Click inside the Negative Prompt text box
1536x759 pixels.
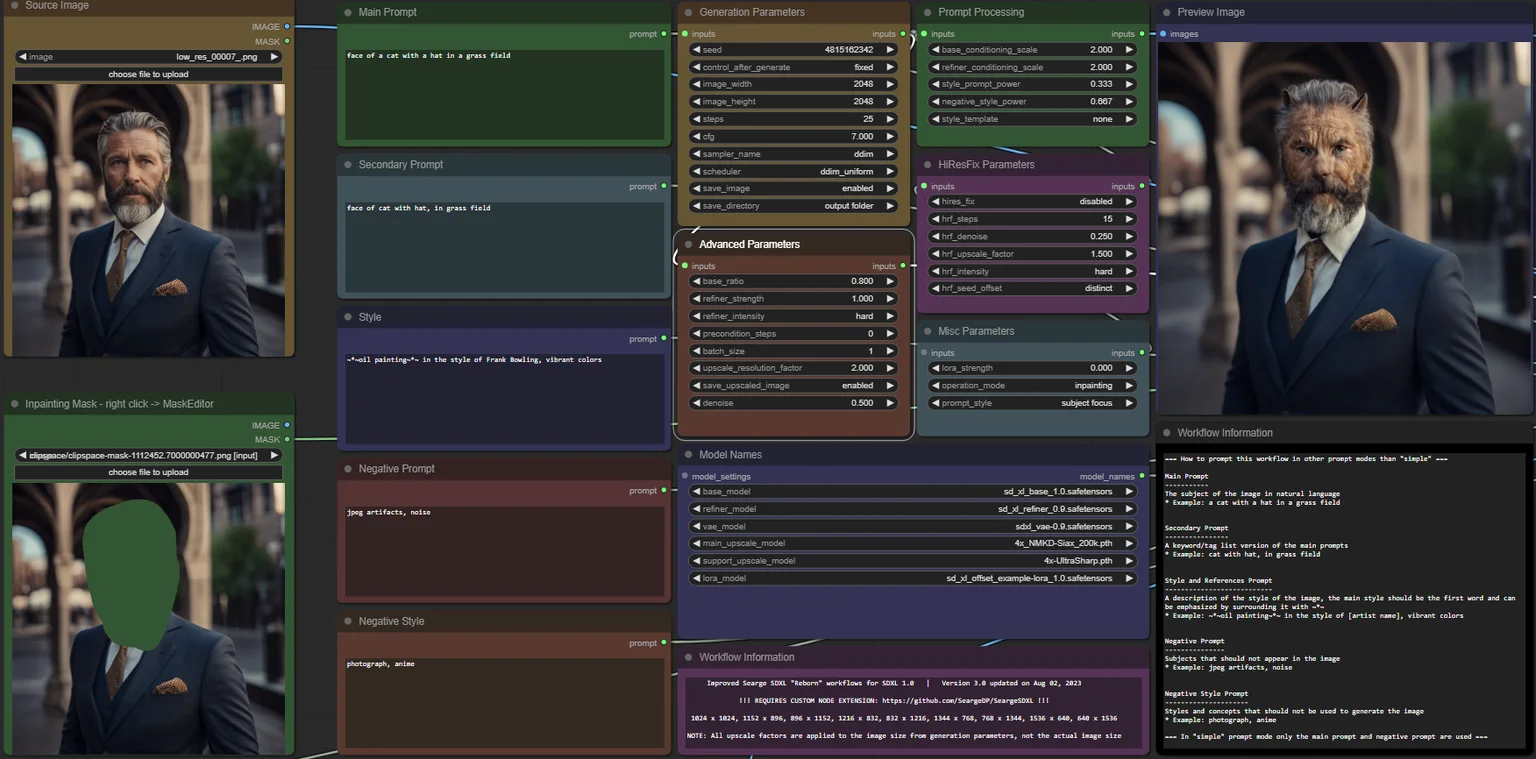click(x=504, y=550)
